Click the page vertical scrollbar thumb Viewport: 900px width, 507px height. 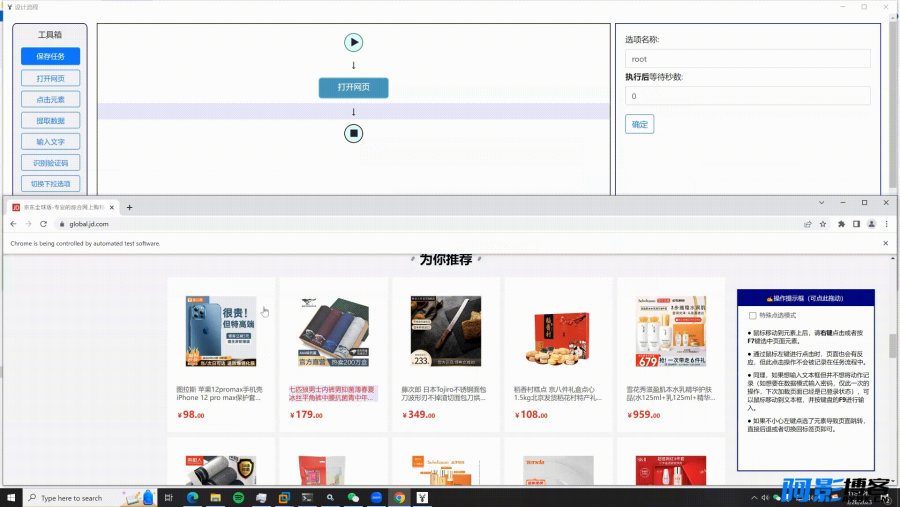point(895,347)
